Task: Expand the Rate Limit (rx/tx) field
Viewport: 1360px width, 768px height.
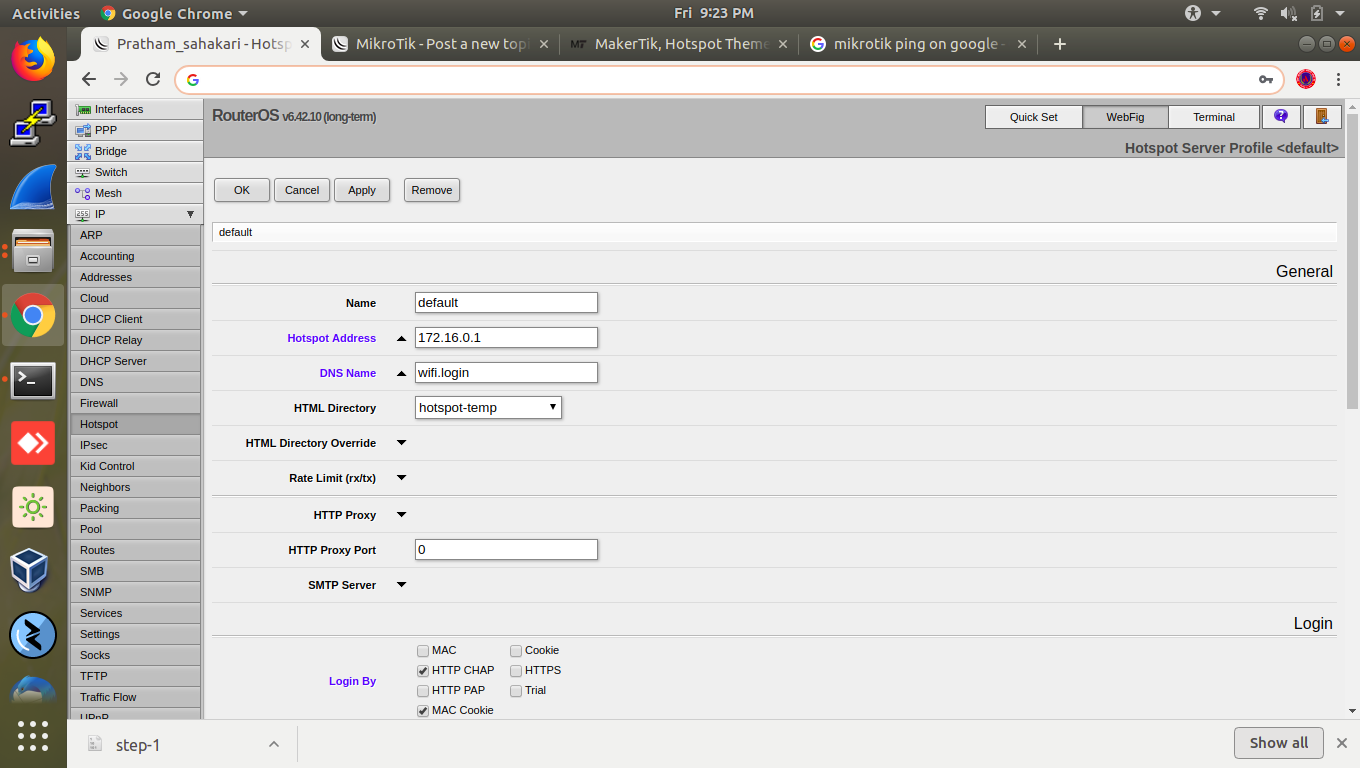Action: click(401, 478)
